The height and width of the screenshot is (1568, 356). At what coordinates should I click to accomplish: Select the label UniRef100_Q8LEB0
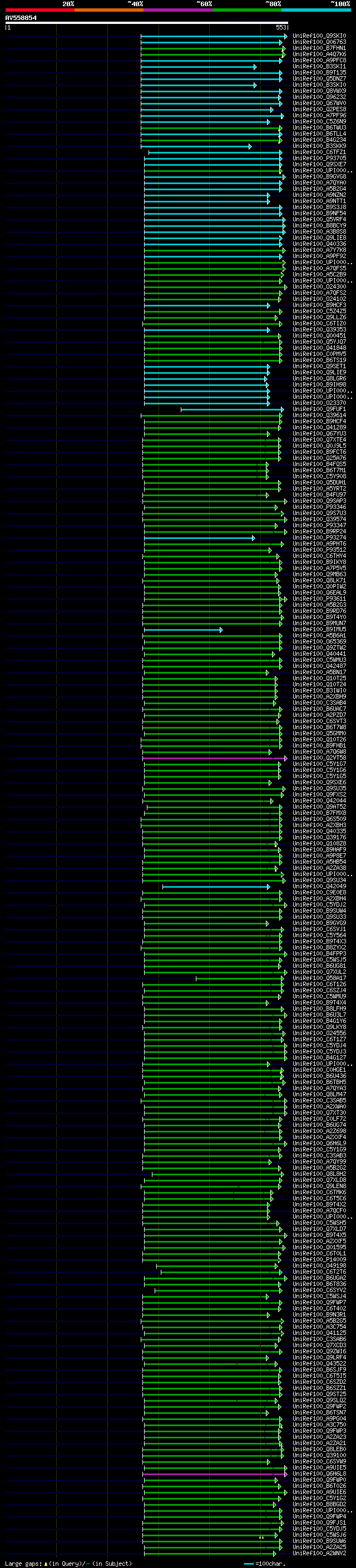tap(319, 1450)
